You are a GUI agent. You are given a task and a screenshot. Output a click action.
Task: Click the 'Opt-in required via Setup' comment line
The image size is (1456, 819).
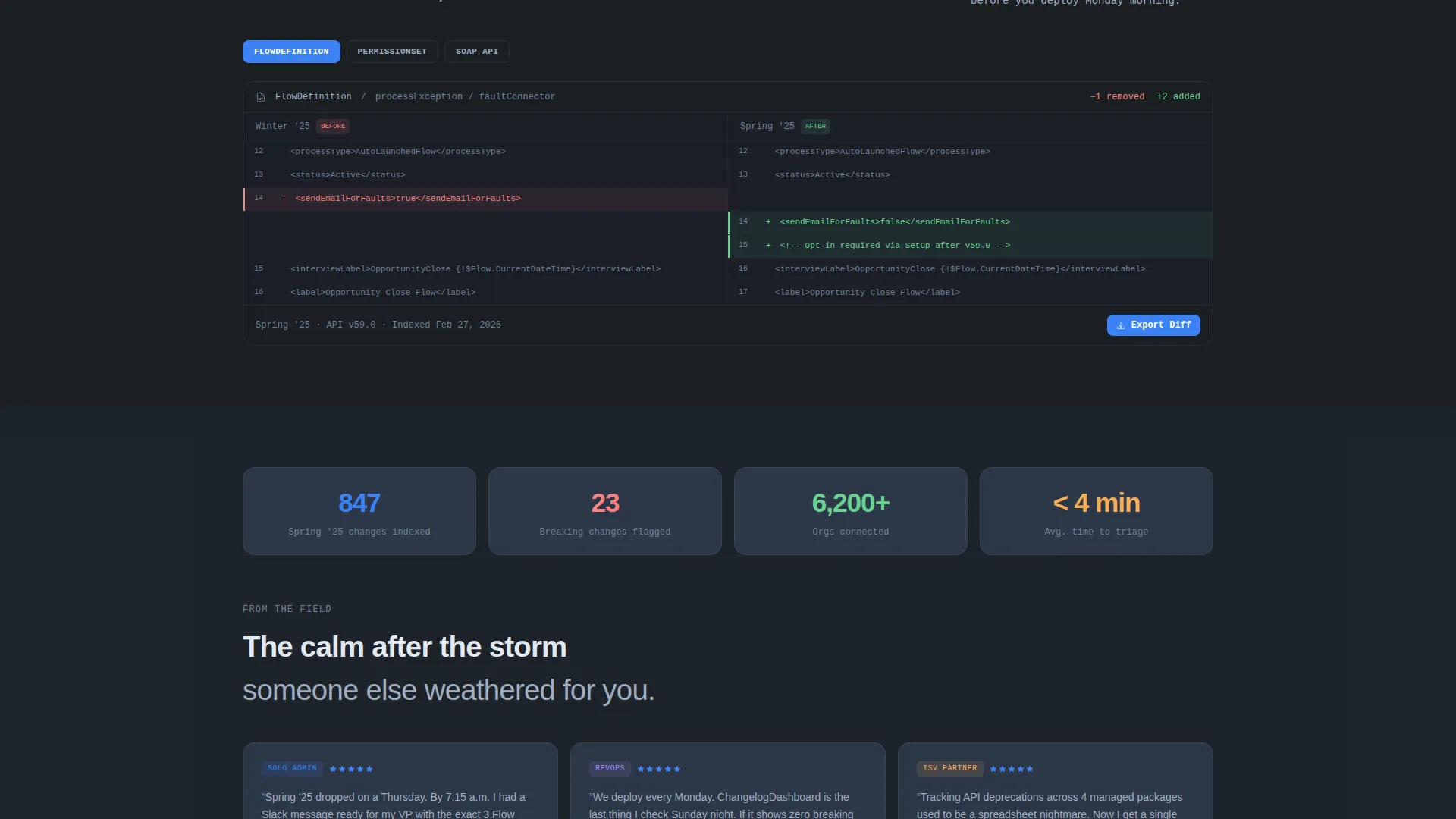click(970, 246)
